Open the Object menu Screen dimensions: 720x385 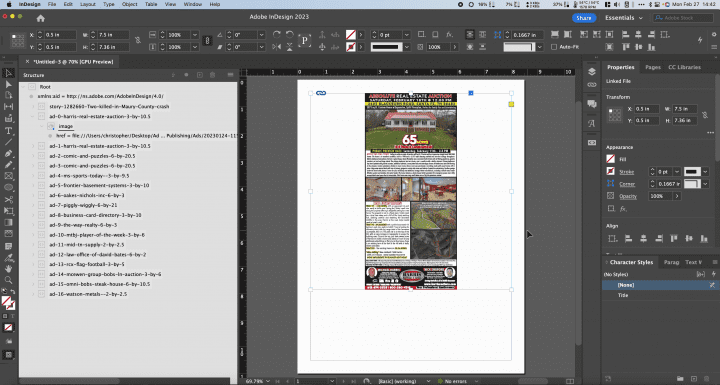[129, 4]
